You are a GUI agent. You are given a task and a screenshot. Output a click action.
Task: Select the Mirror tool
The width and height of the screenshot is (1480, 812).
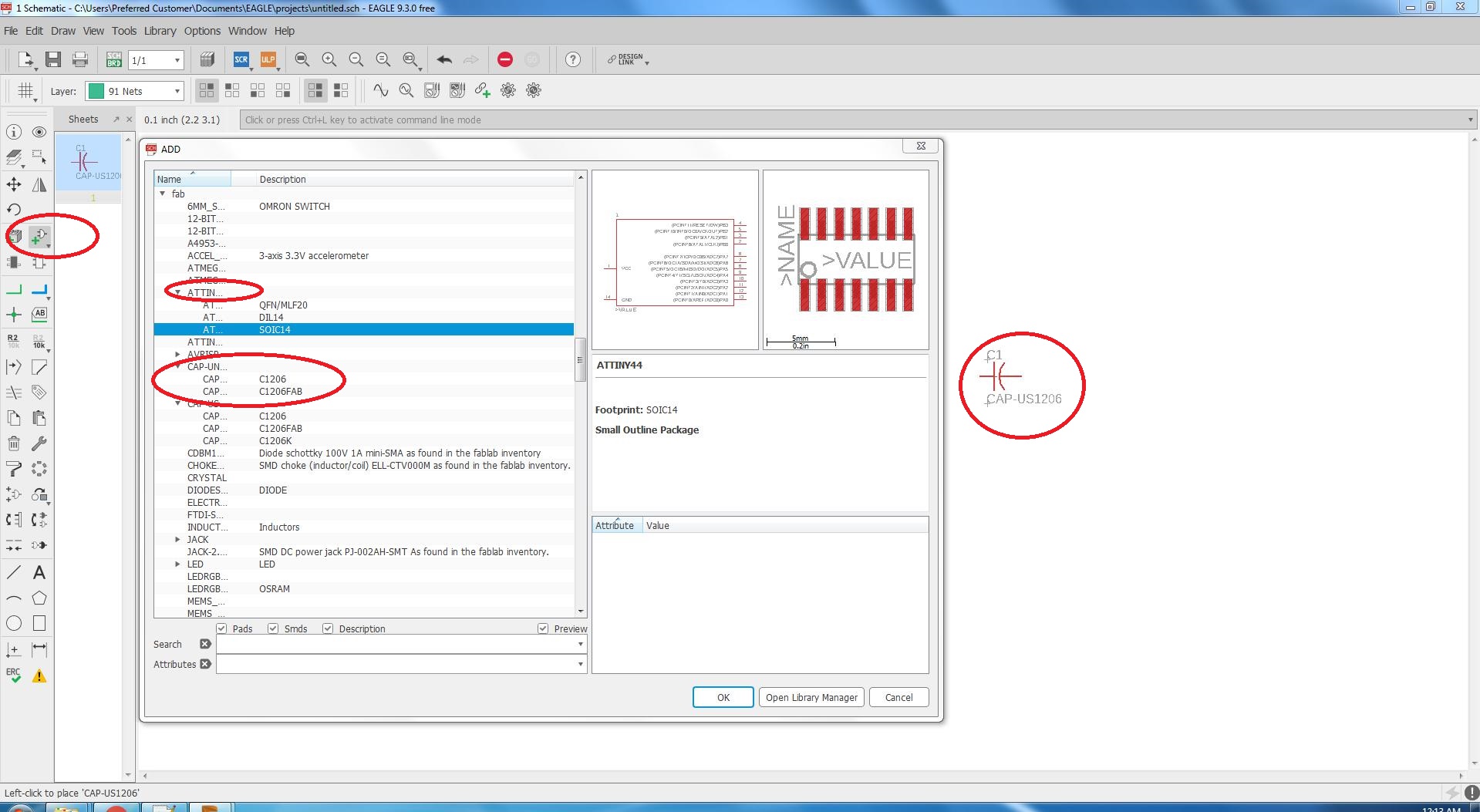tap(39, 184)
